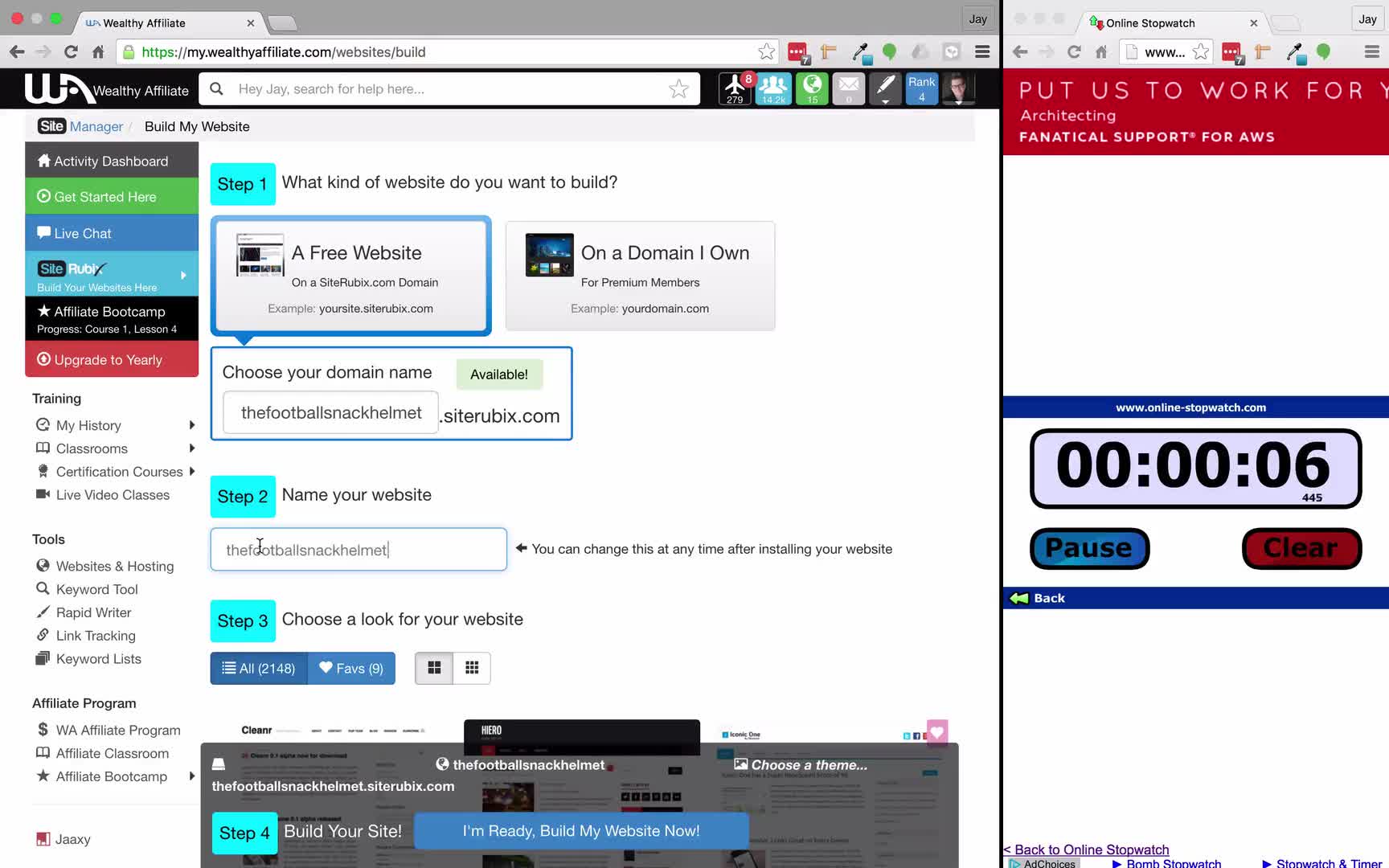This screenshot has height=868, width=1389.
Task: Open Rapid Writer
Action: [84, 613]
